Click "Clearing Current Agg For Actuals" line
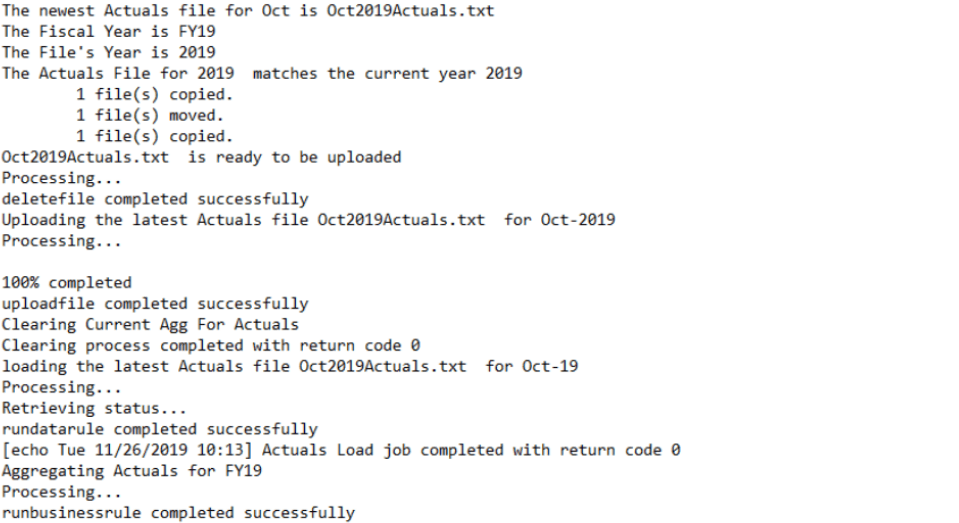The image size is (959, 523). click(150, 324)
